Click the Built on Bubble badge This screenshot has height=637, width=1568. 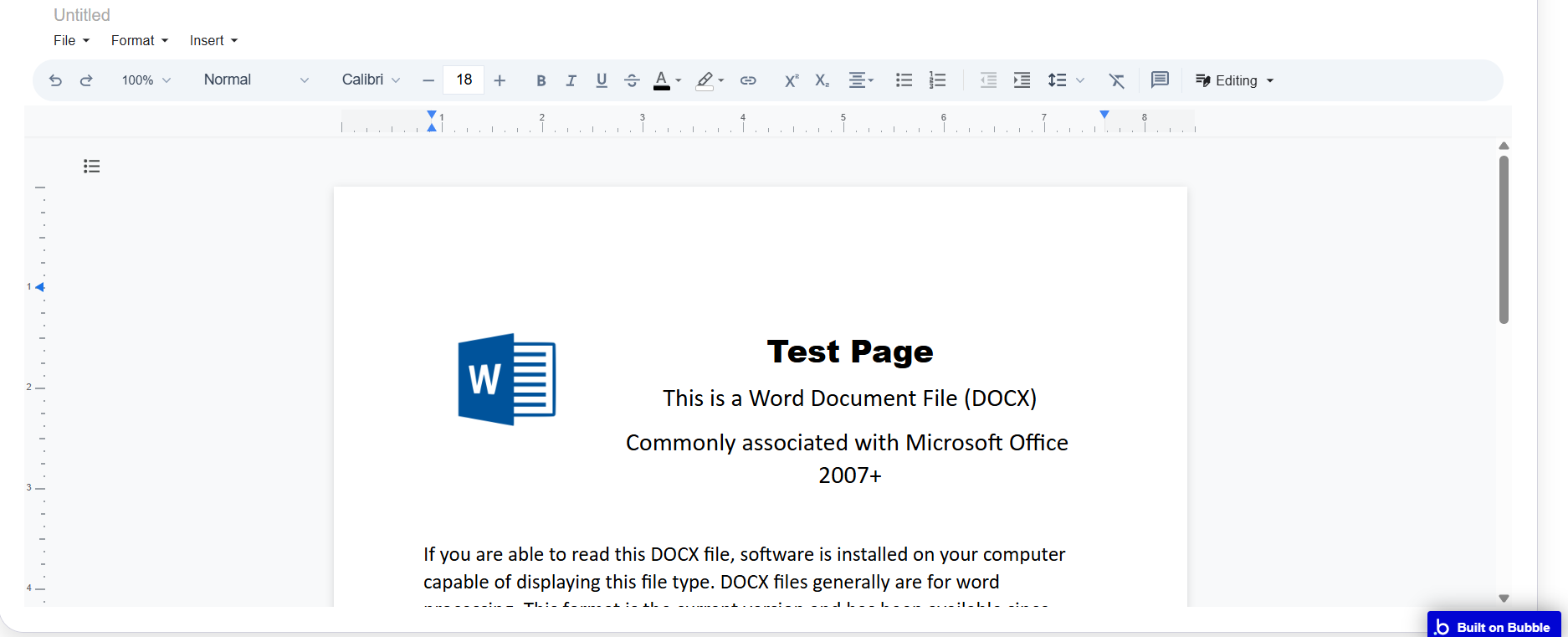[1494, 627]
